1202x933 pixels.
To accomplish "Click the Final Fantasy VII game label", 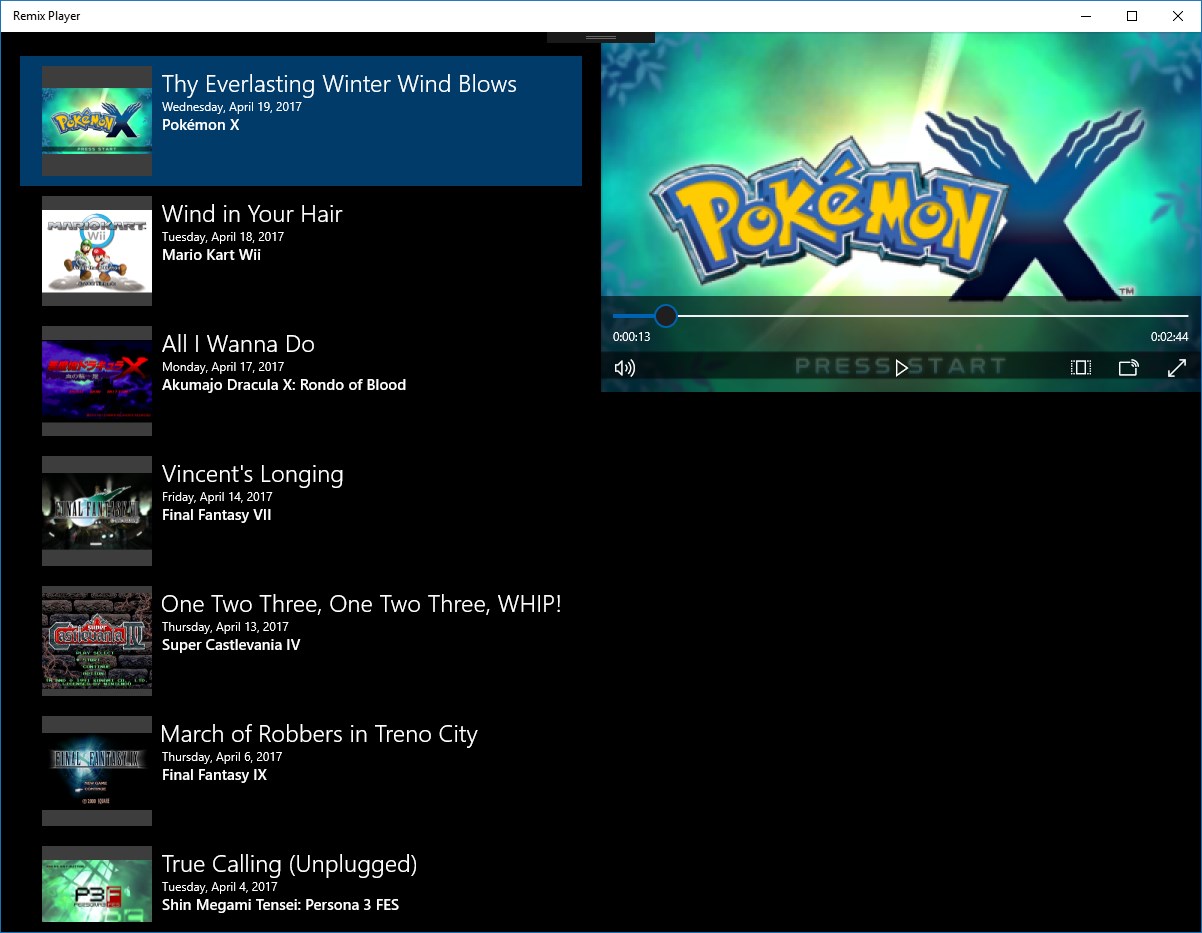I will pos(216,515).
